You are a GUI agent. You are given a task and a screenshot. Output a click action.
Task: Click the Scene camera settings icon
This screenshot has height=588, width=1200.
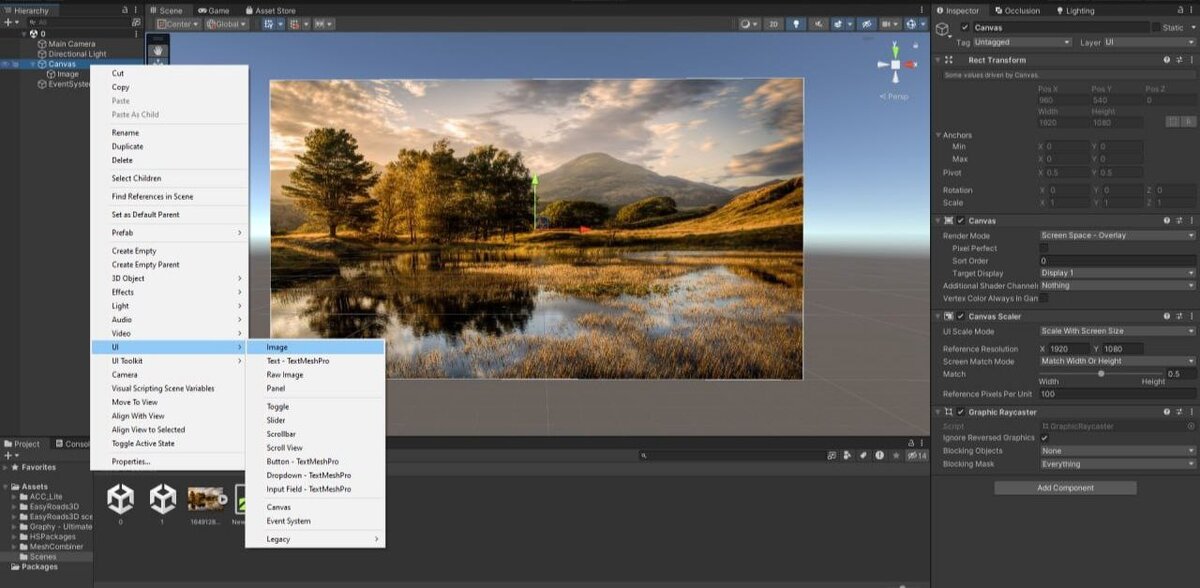click(887, 23)
